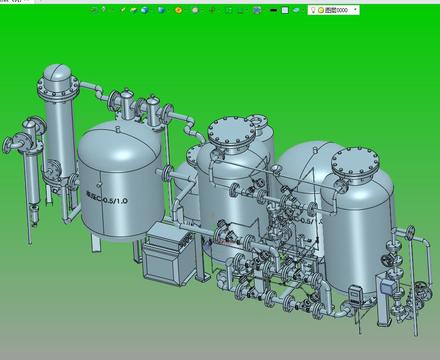Click the blue sphere display icon
This screenshot has height=360, width=440.
coord(144,10)
